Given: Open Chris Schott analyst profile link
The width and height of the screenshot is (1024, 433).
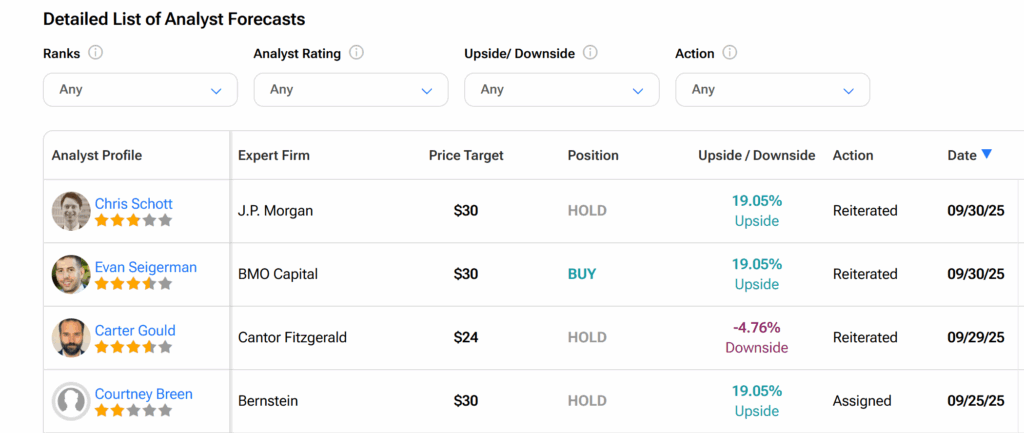Looking at the screenshot, I should click(134, 204).
